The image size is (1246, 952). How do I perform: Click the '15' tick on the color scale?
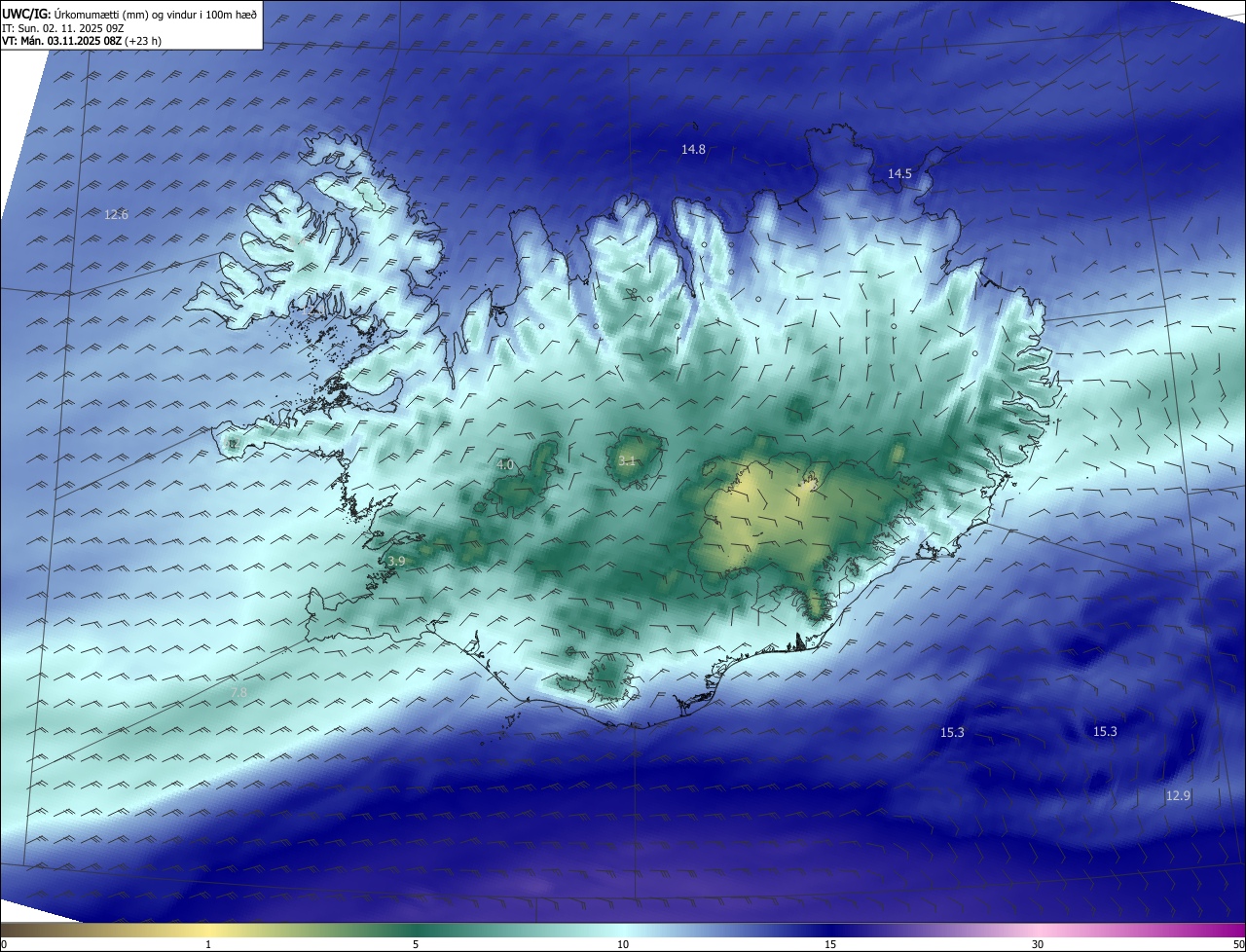830,944
